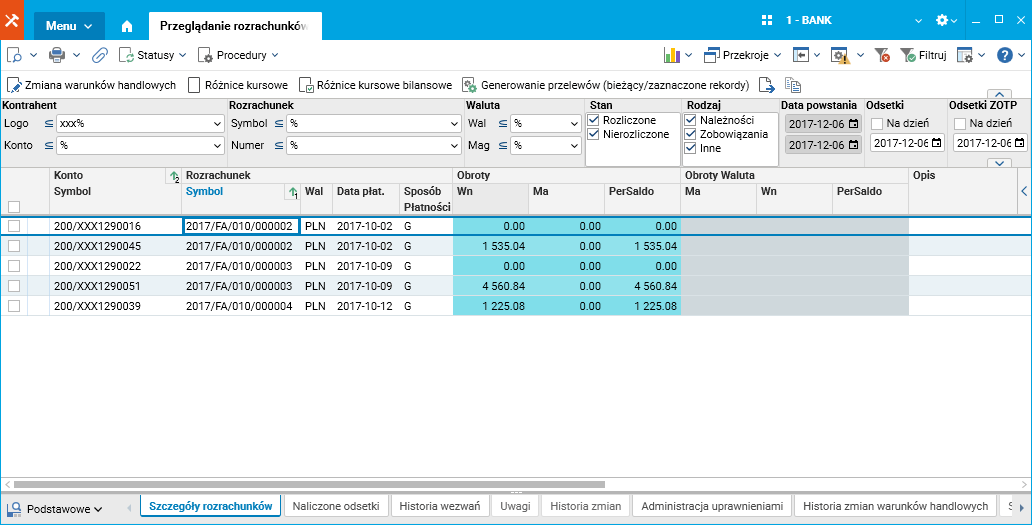Click Różnice kursowe bilansowe button
The image size is (1032, 525).
pos(376,85)
